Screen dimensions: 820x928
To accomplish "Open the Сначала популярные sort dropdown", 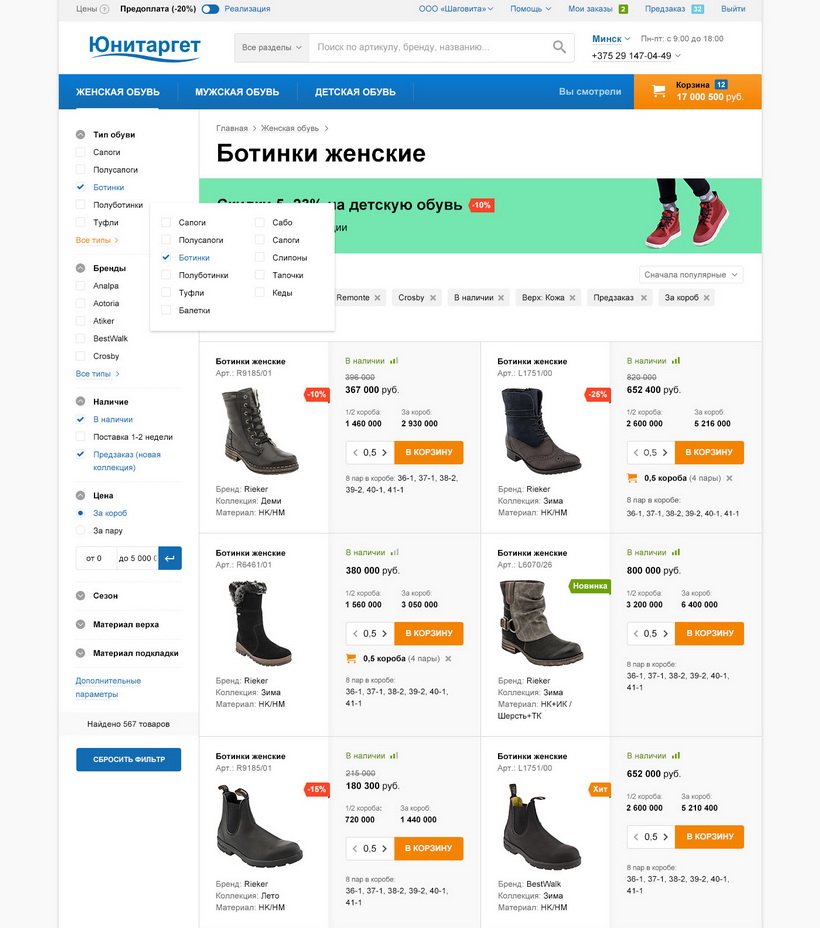I will 691,275.
